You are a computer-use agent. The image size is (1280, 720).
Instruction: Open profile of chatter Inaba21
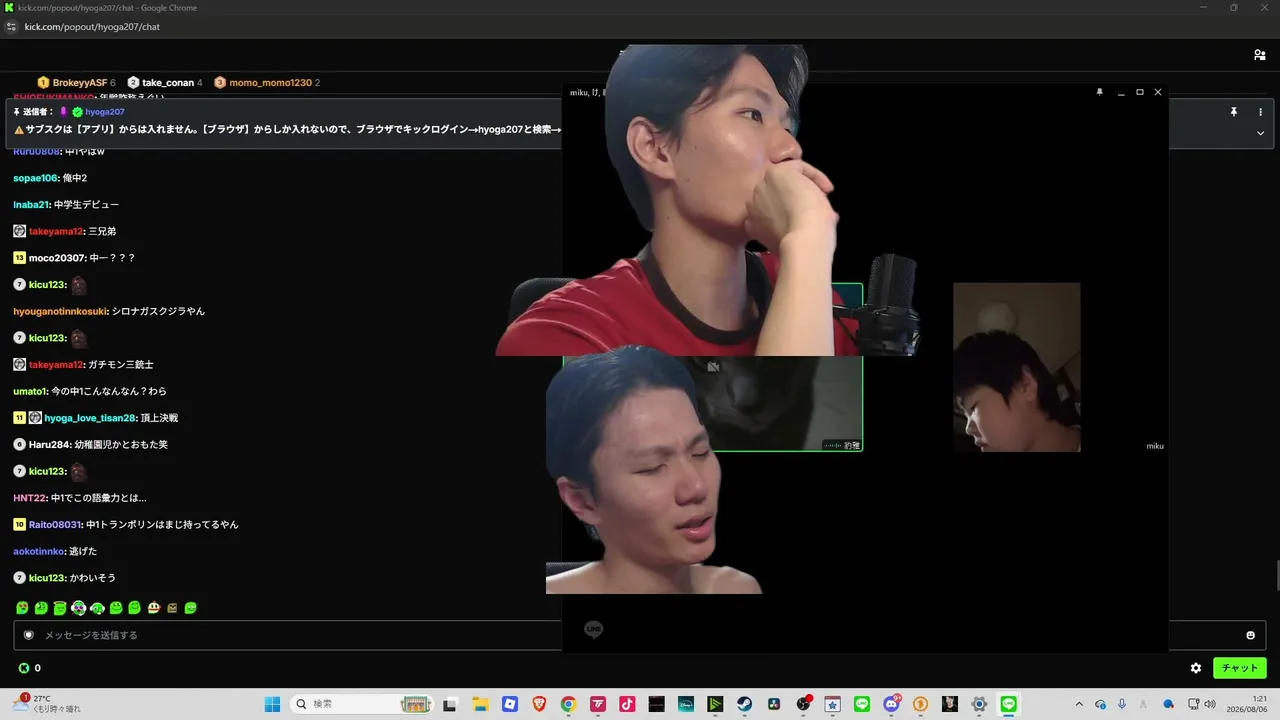[31, 205]
